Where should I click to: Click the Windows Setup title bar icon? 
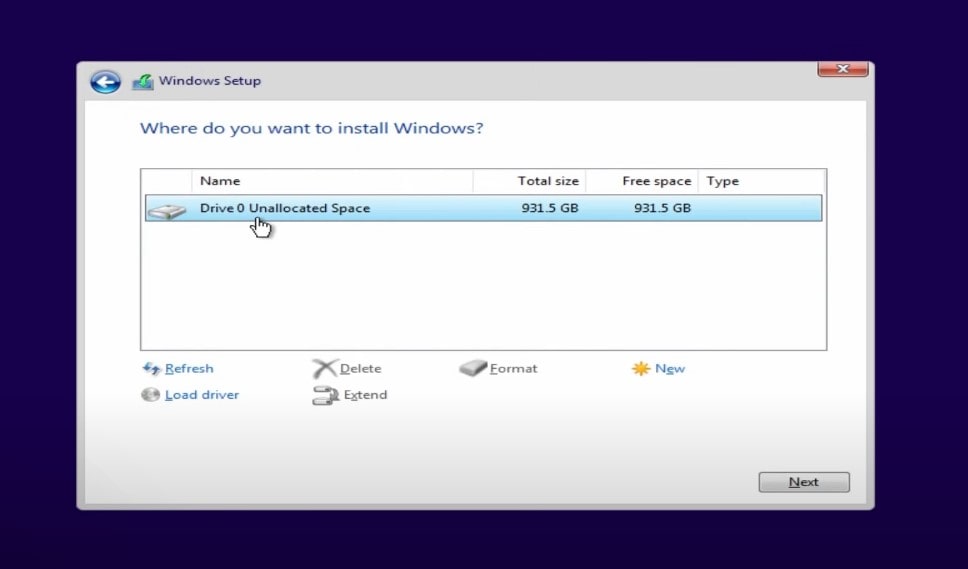coord(143,82)
